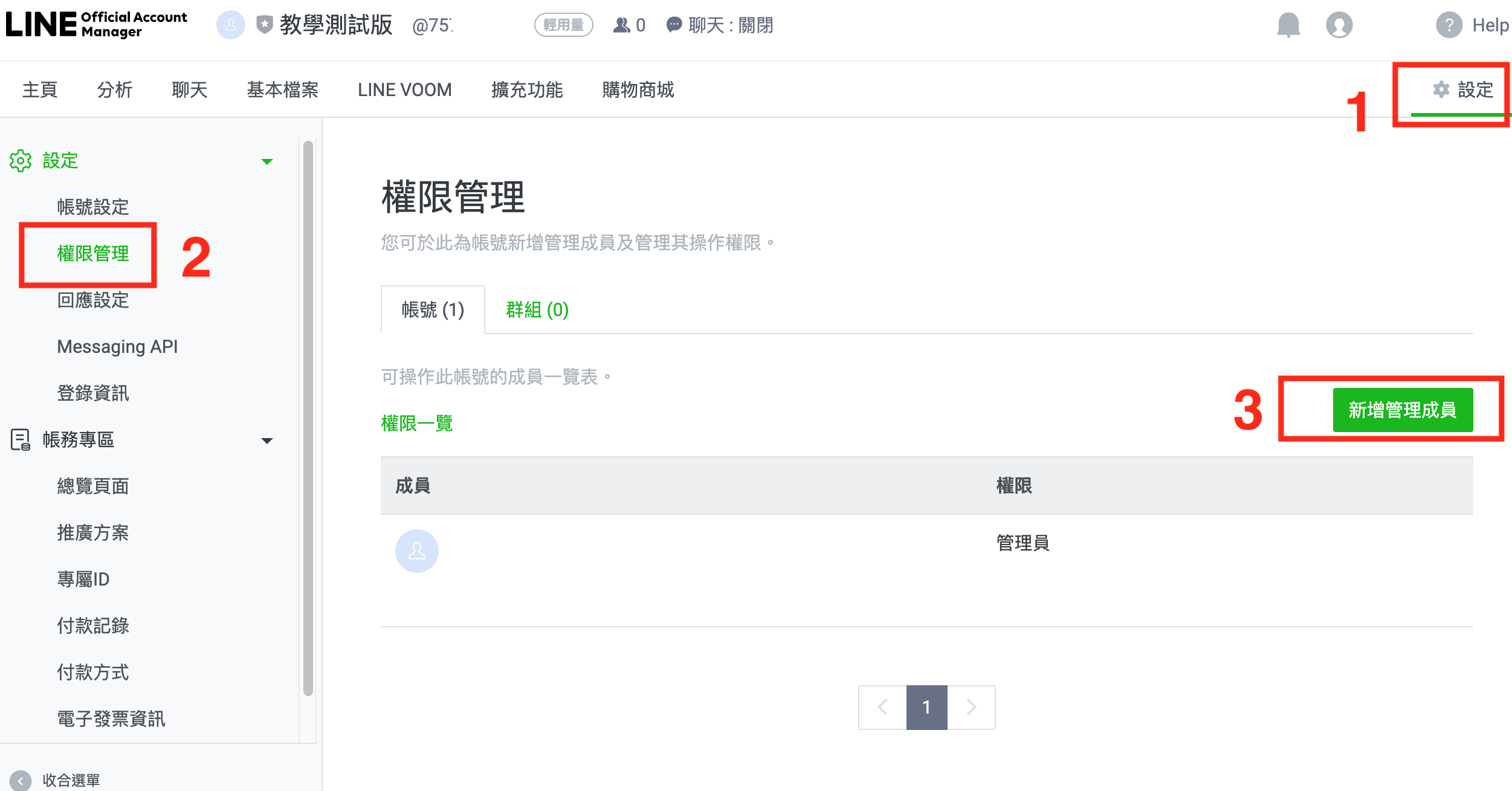The width and height of the screenshot is (1512, 791).
Task: Click the 新增管理成員 button
Action: click(x=1402, y=410)
